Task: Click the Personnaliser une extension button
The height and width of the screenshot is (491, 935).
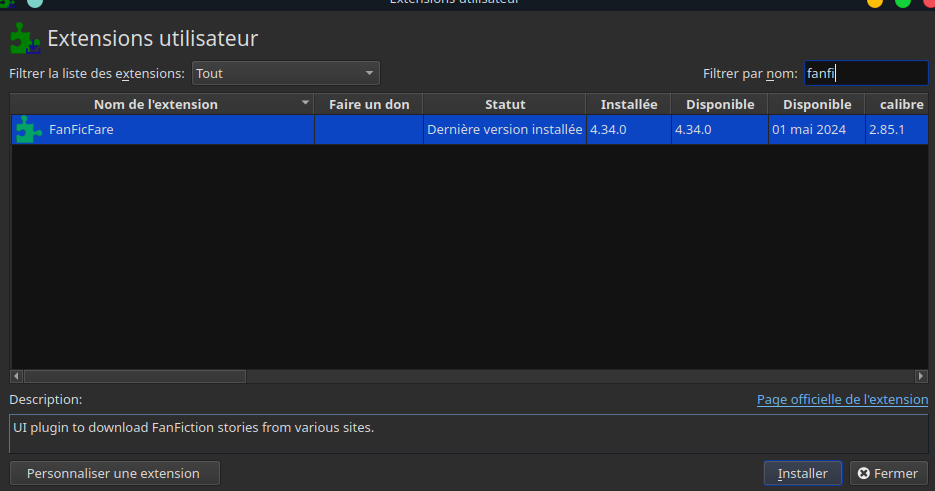Action: coord(114,473)
